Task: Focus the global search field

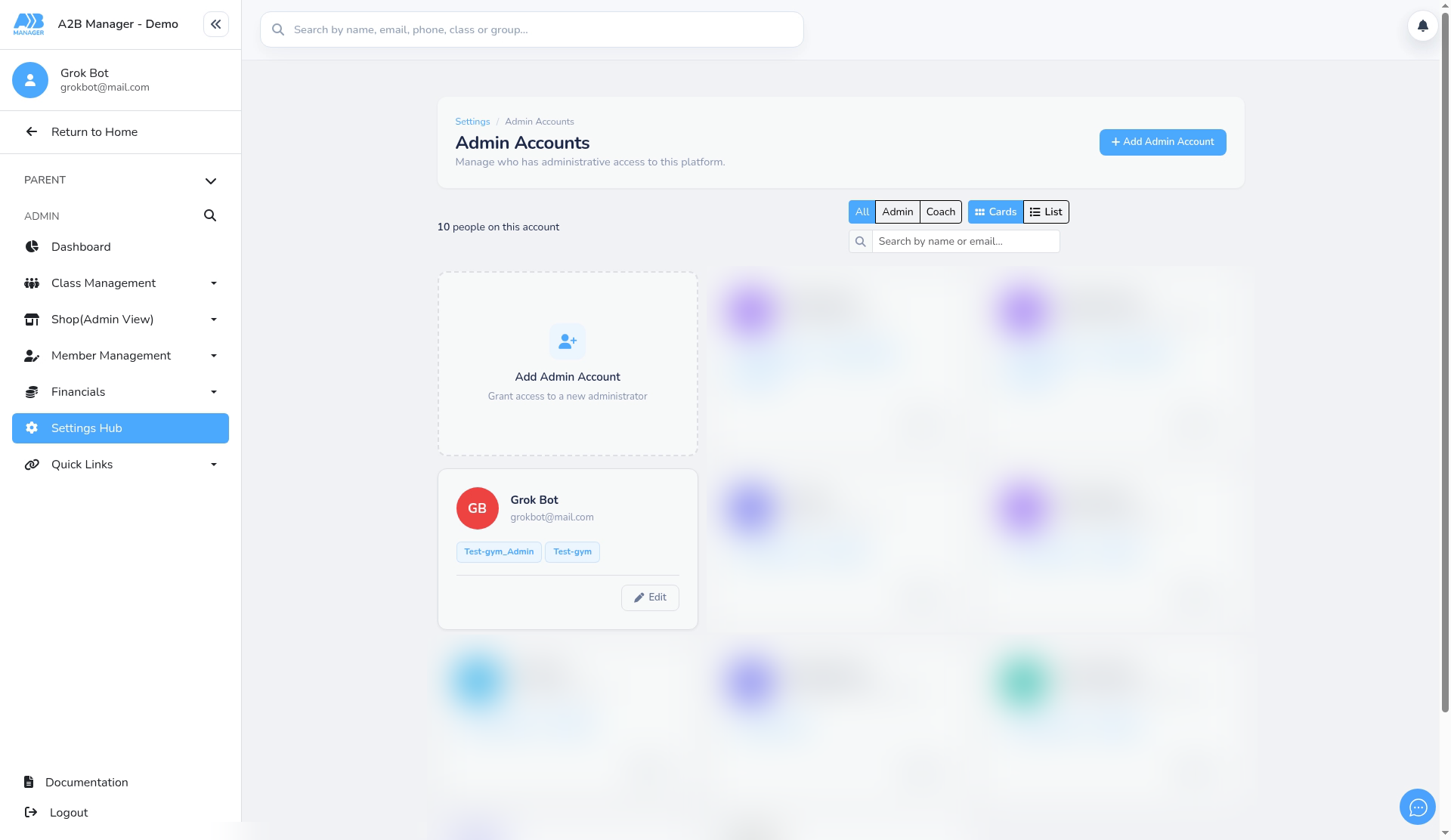Action: [x=532, y=29]
